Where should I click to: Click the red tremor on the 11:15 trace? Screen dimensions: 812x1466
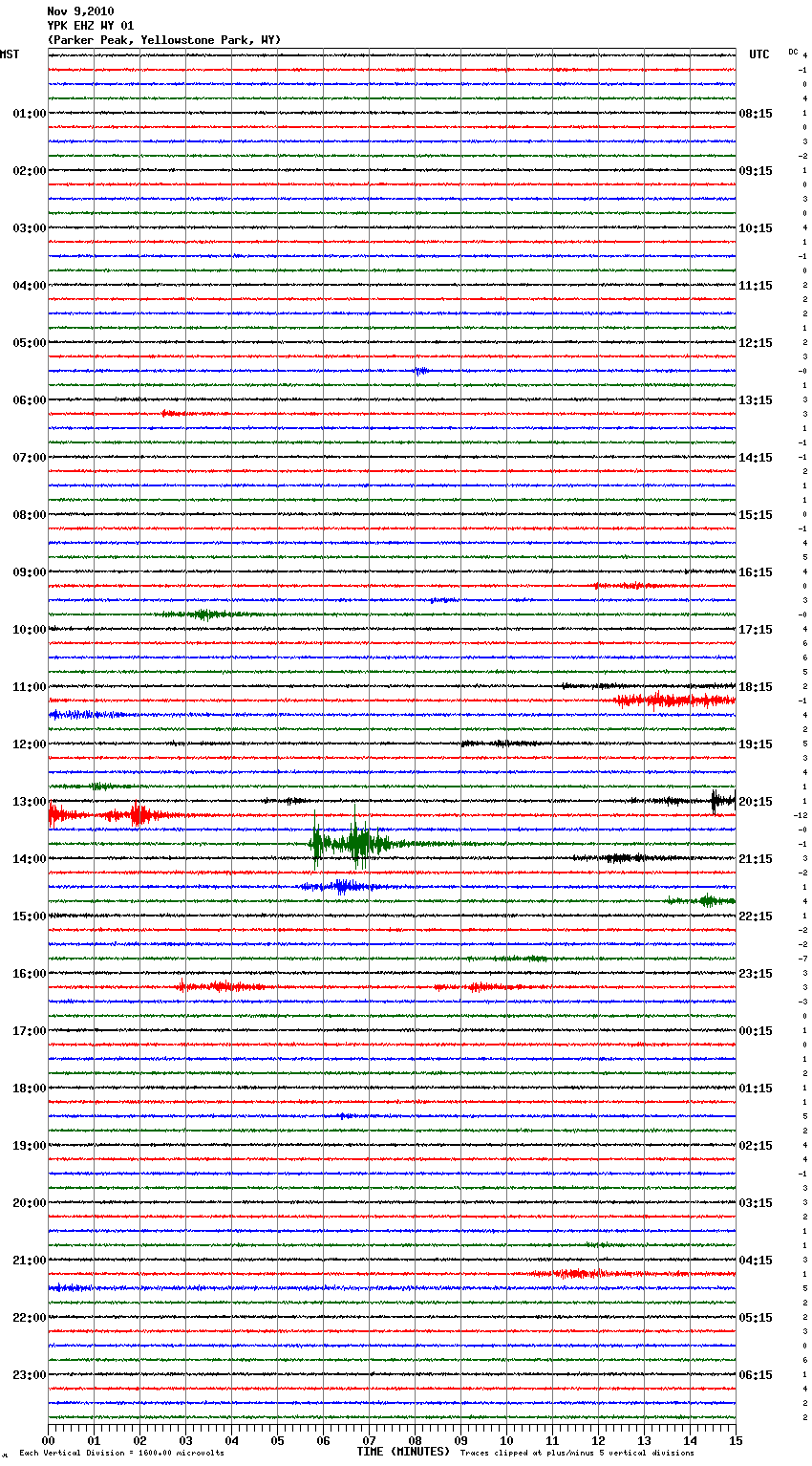[x=673, y=701]
